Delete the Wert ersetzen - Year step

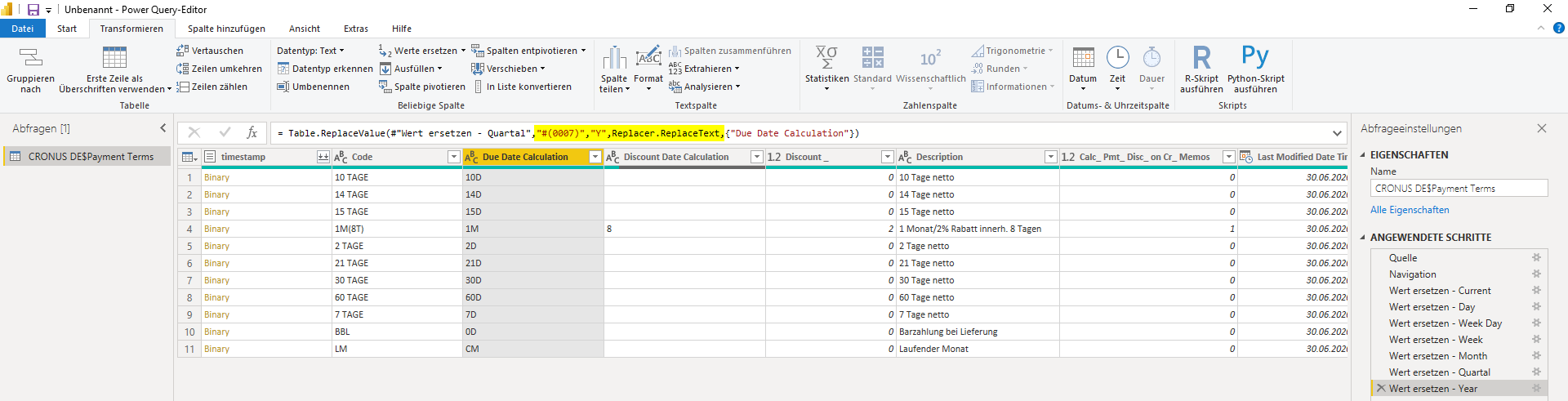pos(1381,388)
